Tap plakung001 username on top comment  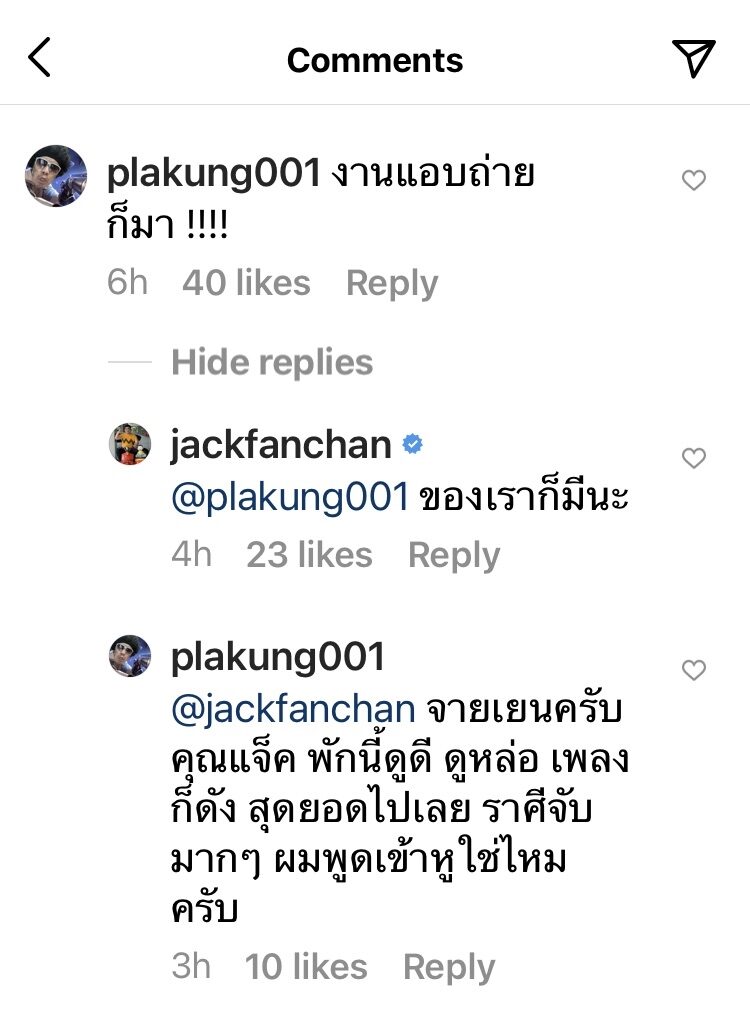[x=213, y=174]
